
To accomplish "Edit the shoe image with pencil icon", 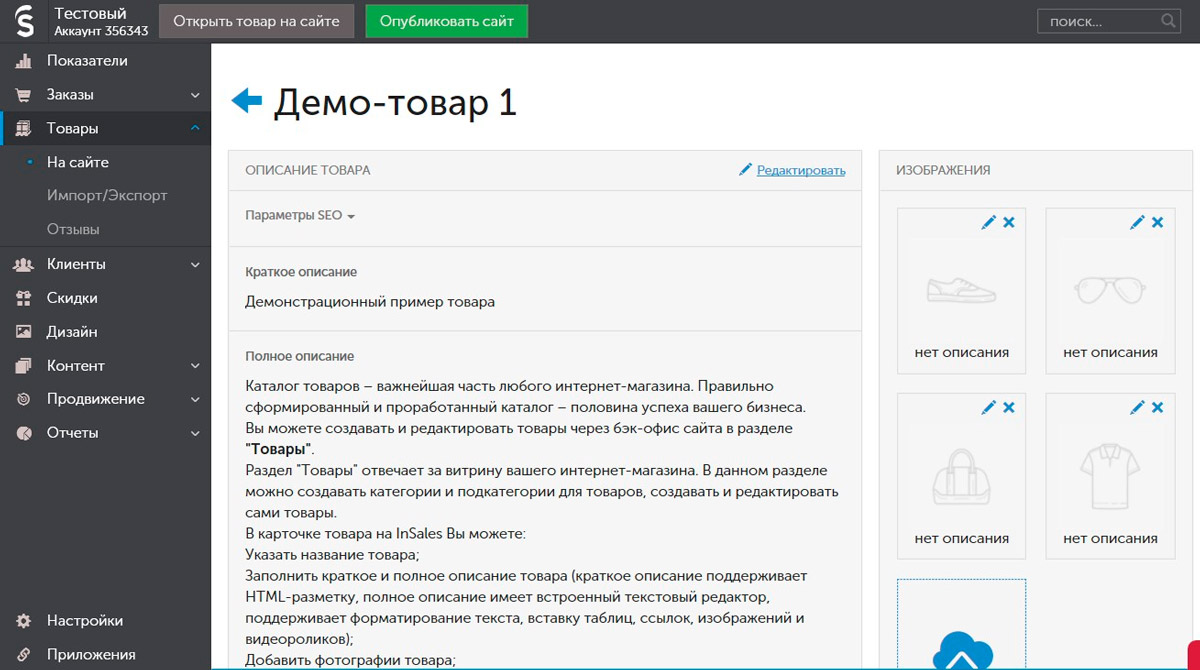I will pyautogui.click(x=989, y=222).
